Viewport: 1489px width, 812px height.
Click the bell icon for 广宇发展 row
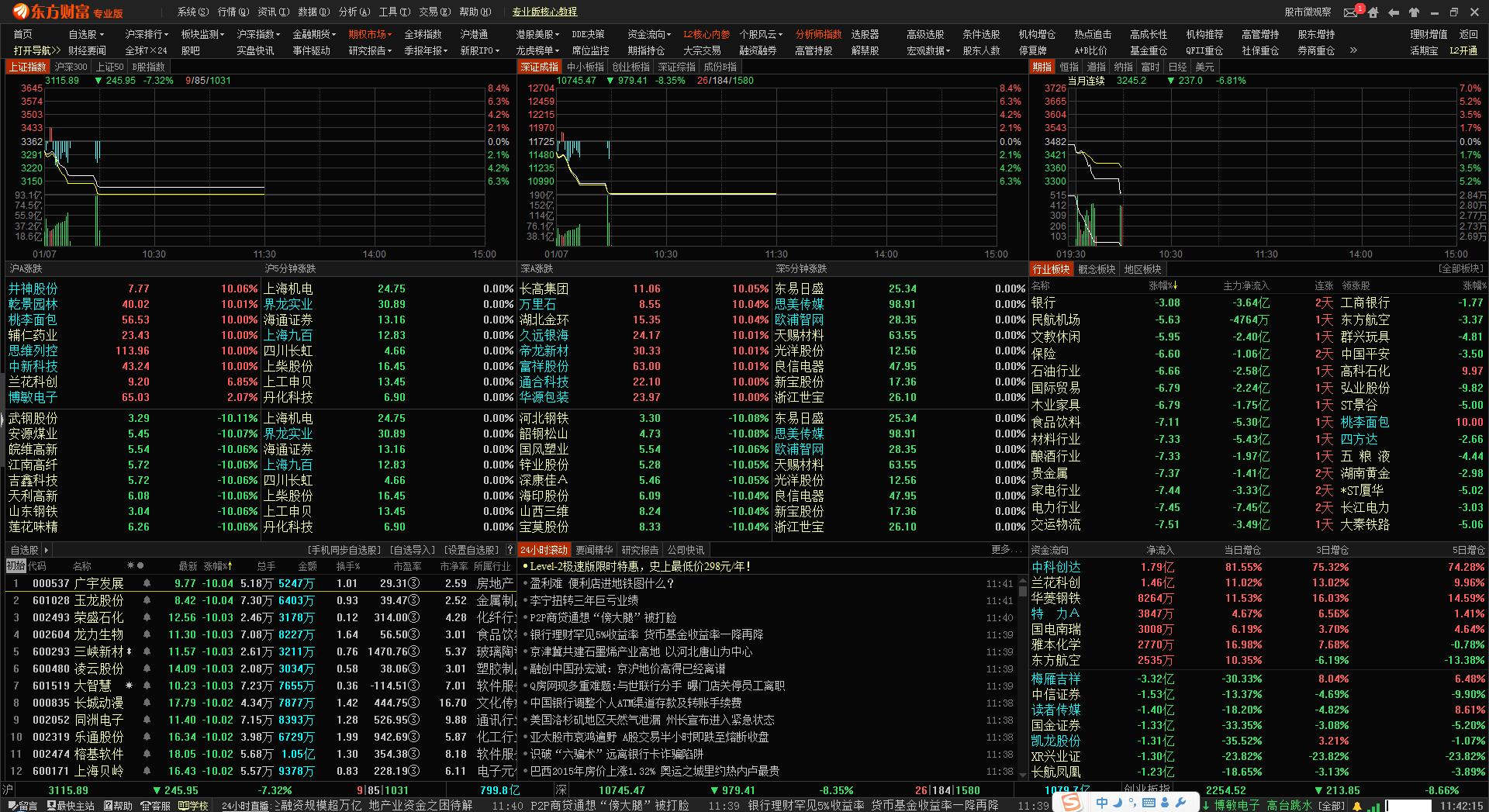pos(147,583)
